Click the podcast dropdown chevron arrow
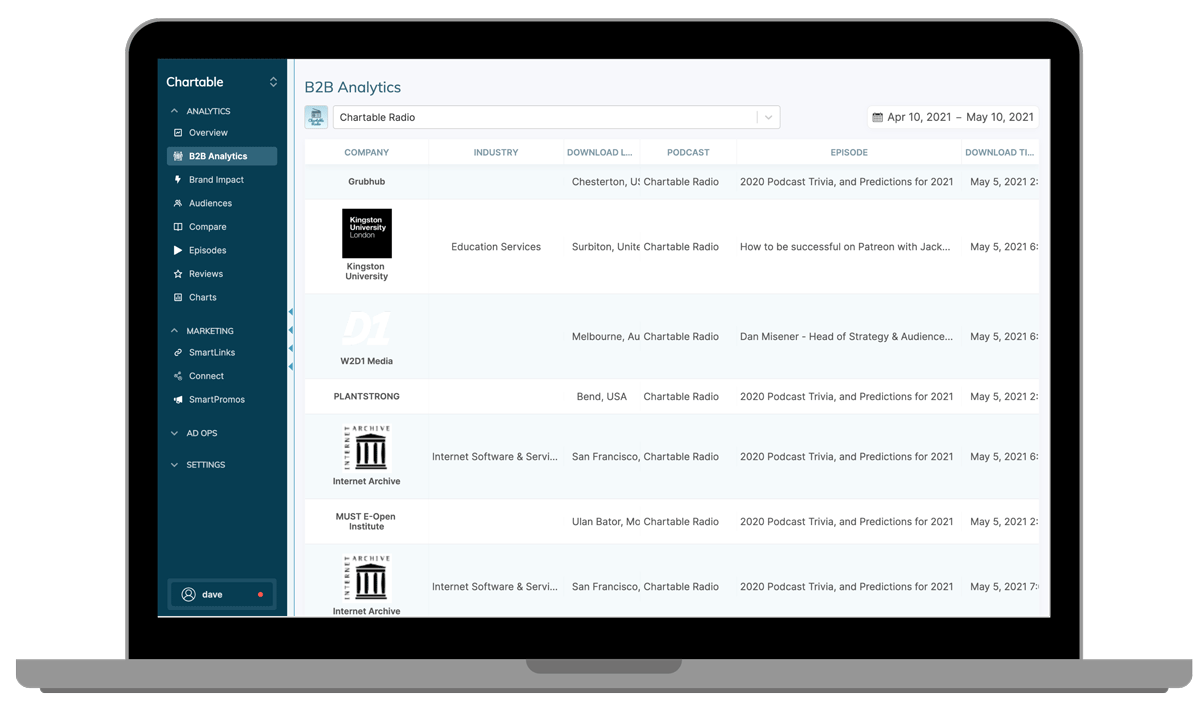The height and width of the screenshot is (723, 1200). 768,117
